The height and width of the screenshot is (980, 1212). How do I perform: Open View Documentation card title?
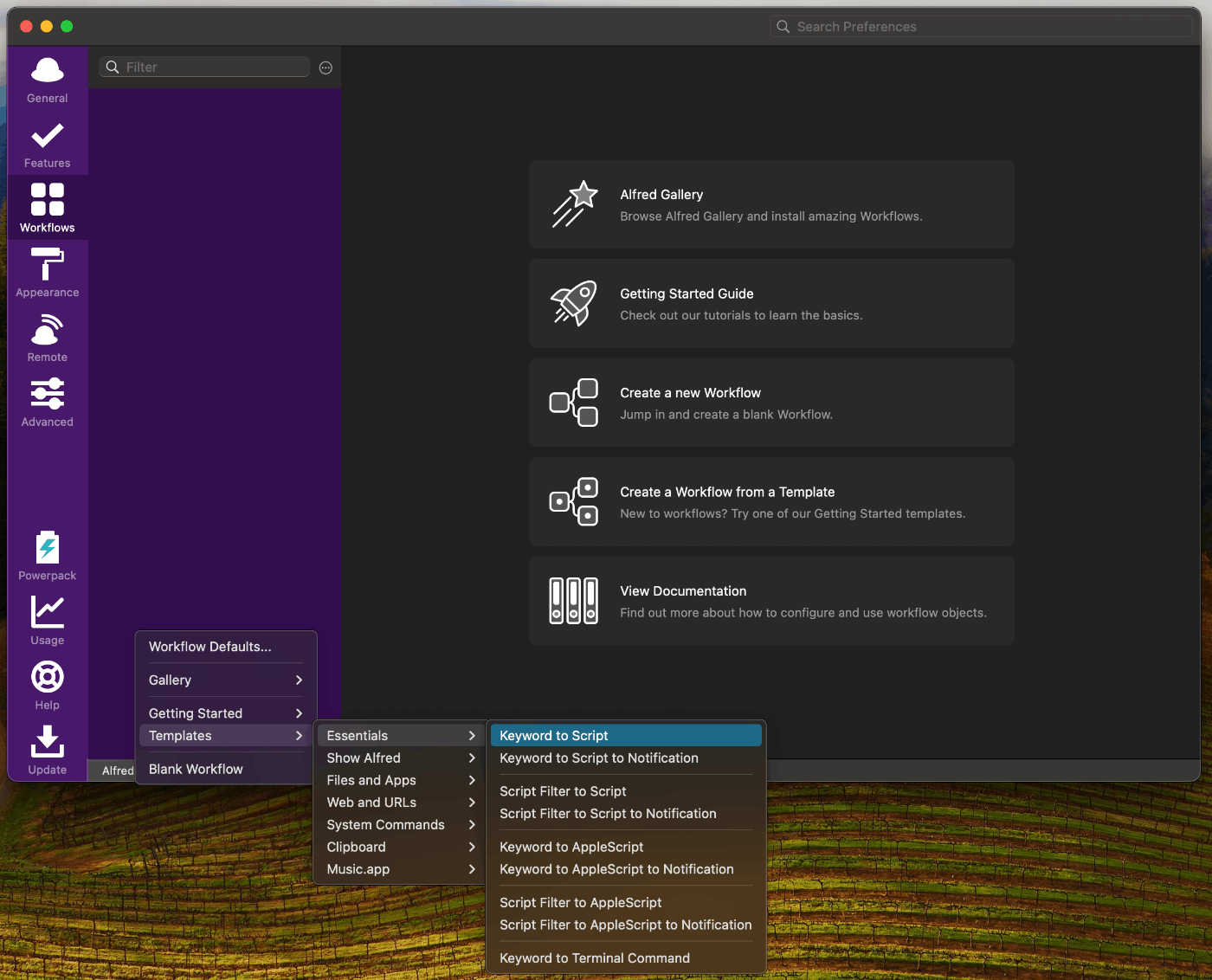coord(683,591)
